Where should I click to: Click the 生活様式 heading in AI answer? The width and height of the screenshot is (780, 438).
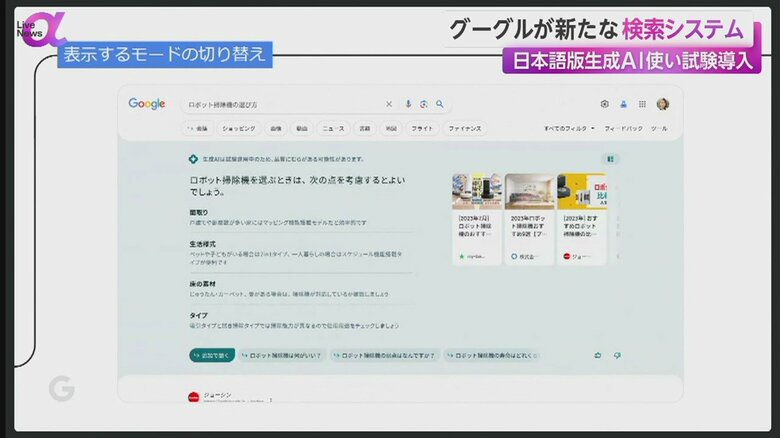pos(202,244)
